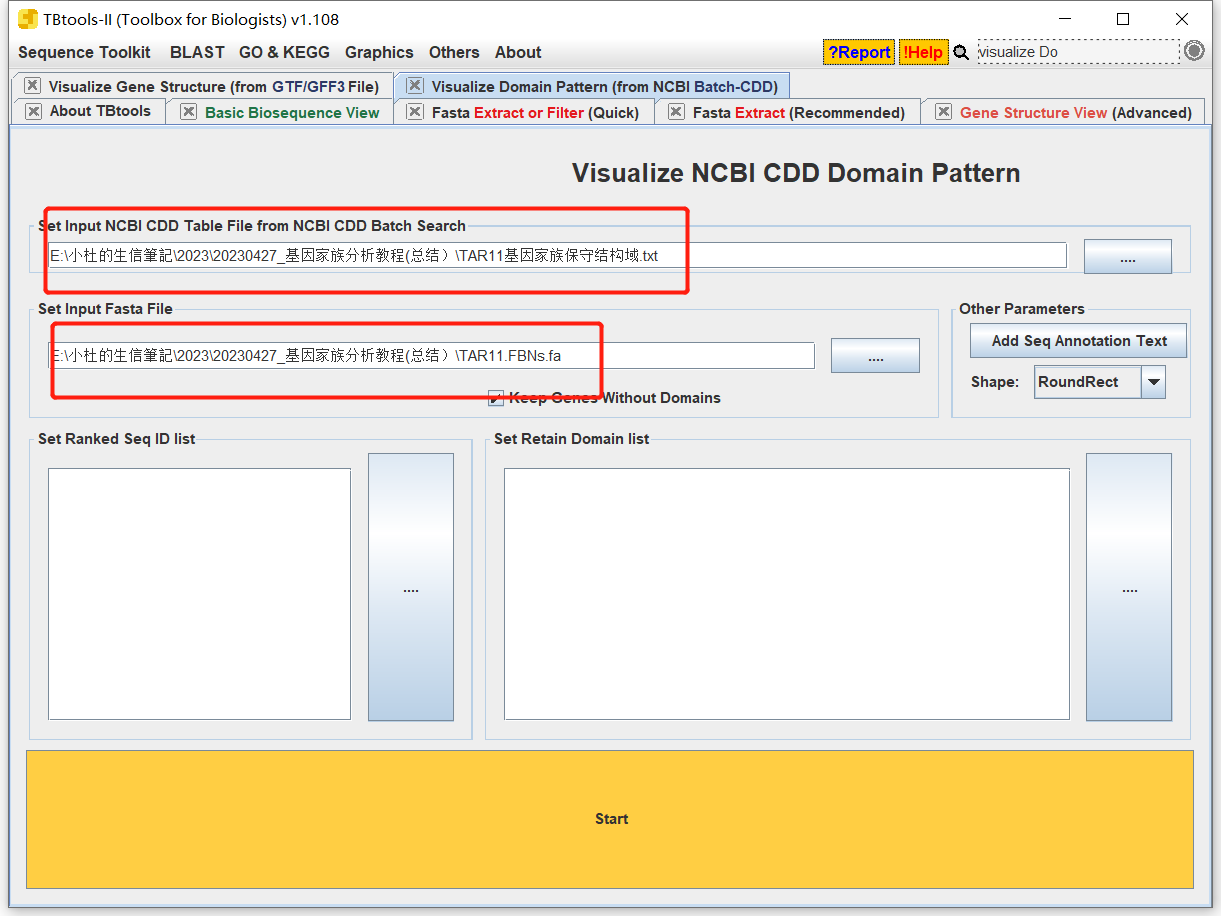Image resolution: width=1221 pixels, height=916 pixels.
Task: Click the NCBI CDD table file path field
Action: [558, 255]
